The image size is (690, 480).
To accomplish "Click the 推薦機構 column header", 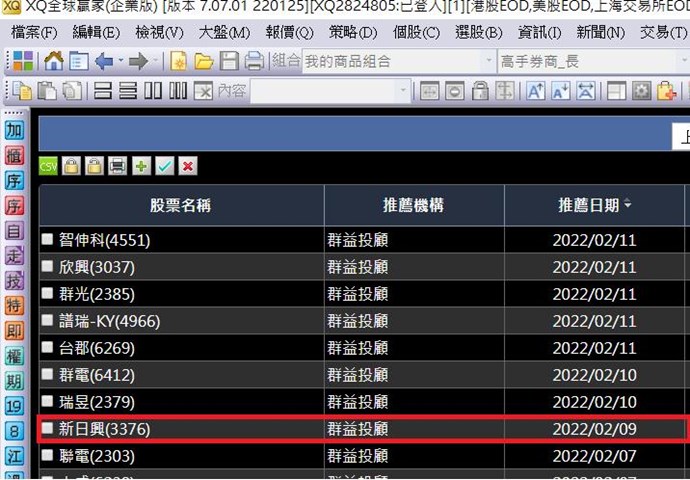I will pos(413,206).
